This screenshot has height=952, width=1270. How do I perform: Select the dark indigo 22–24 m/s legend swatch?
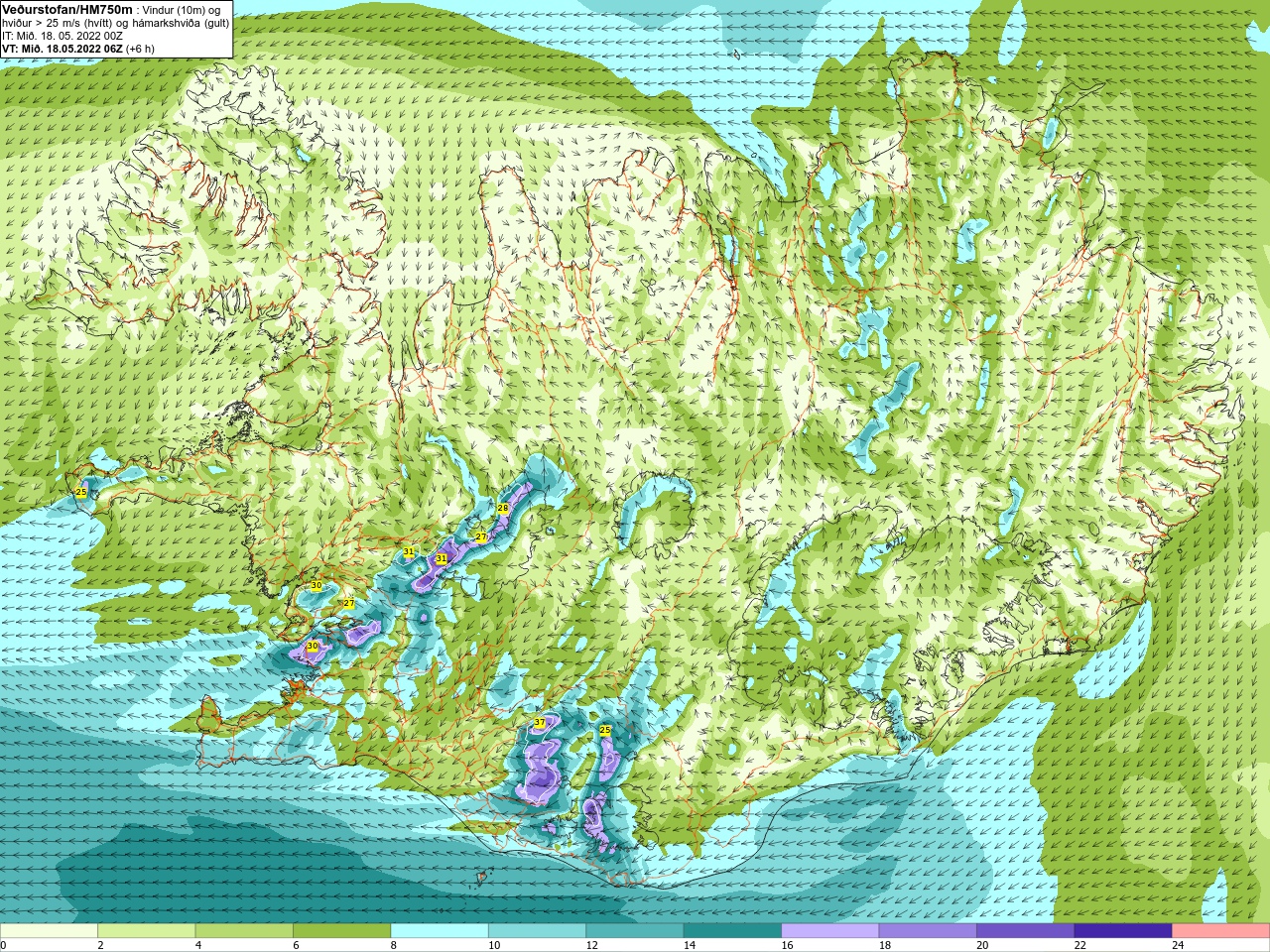coord(1123,931)
